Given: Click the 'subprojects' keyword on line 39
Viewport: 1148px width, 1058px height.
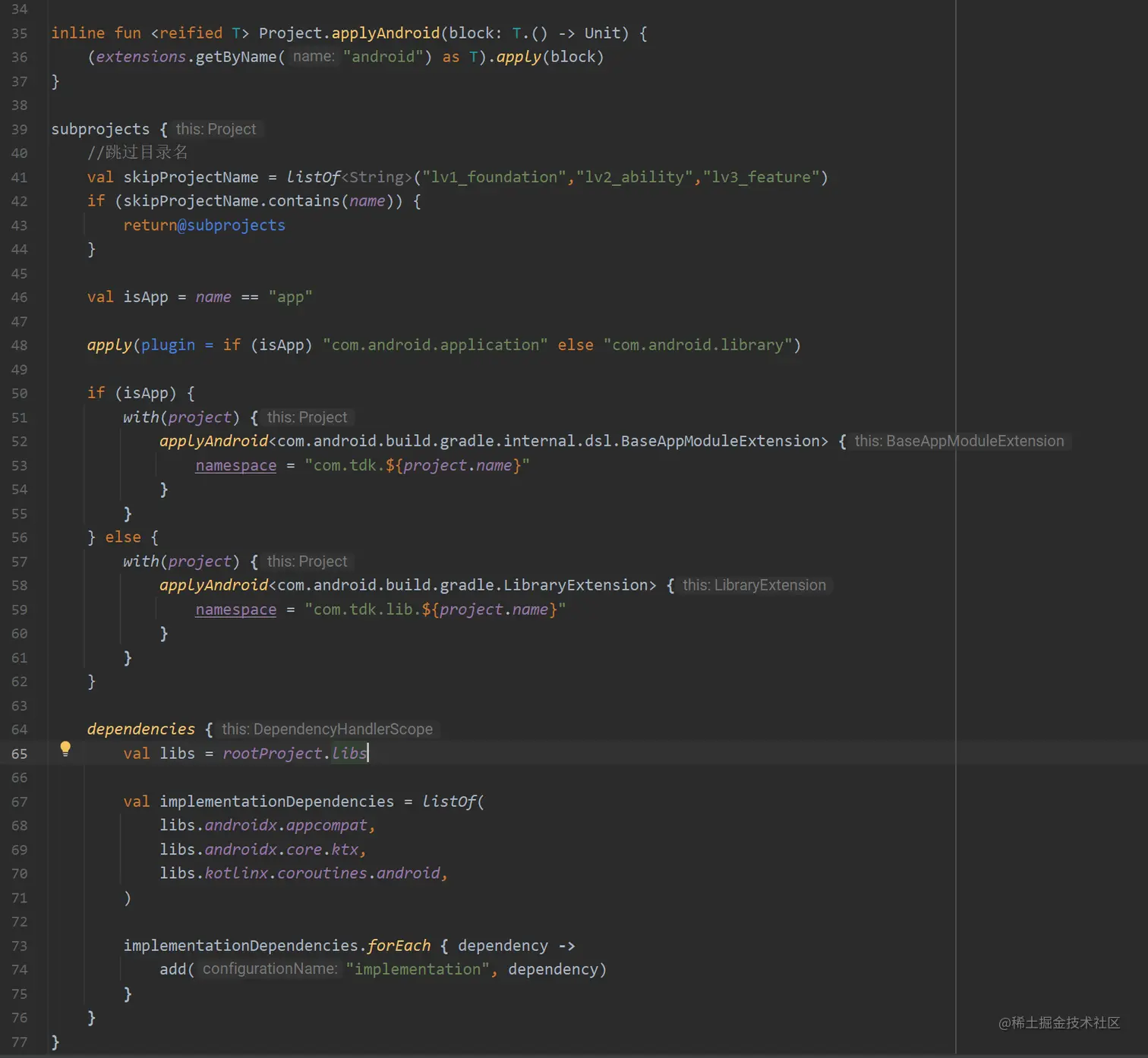Looking at the screenshot, I should pos(100,130).
